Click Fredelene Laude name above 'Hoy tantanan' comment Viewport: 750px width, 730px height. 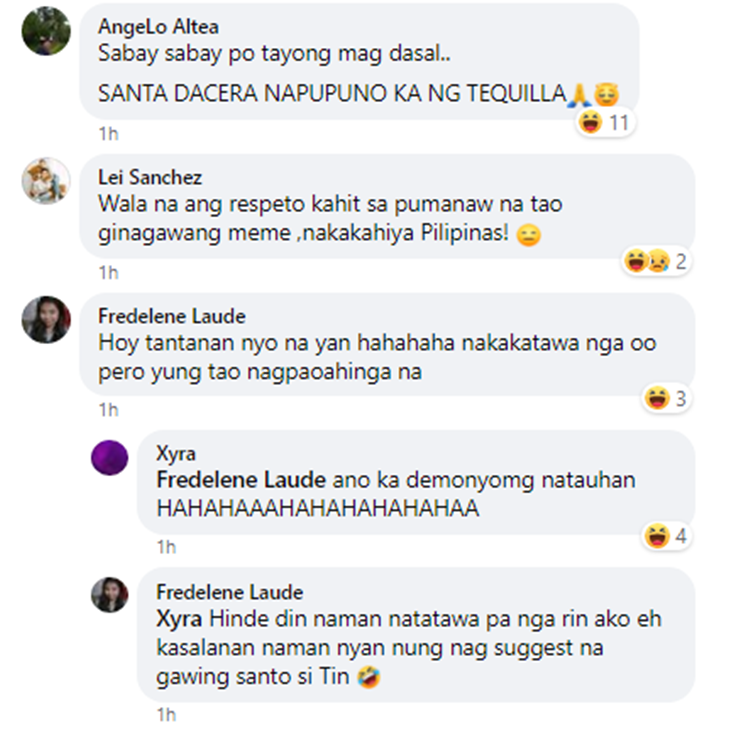pos(172,316)
